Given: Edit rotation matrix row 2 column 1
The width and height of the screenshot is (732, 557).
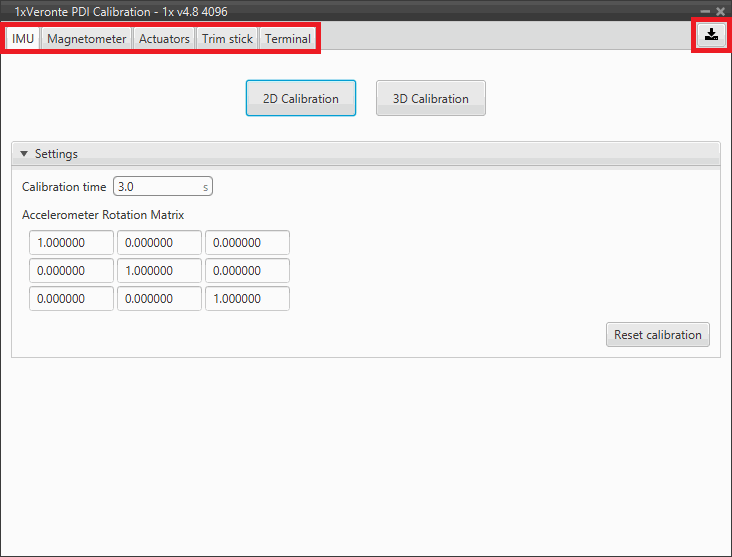Looking at the screenshot, I should [71, 271].
